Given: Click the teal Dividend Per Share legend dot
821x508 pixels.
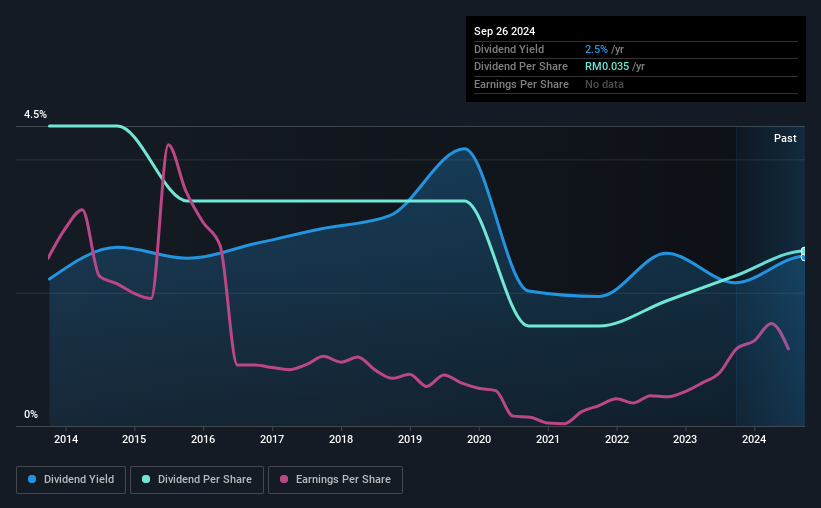Looking at the screenshot, I should [146, 479].
